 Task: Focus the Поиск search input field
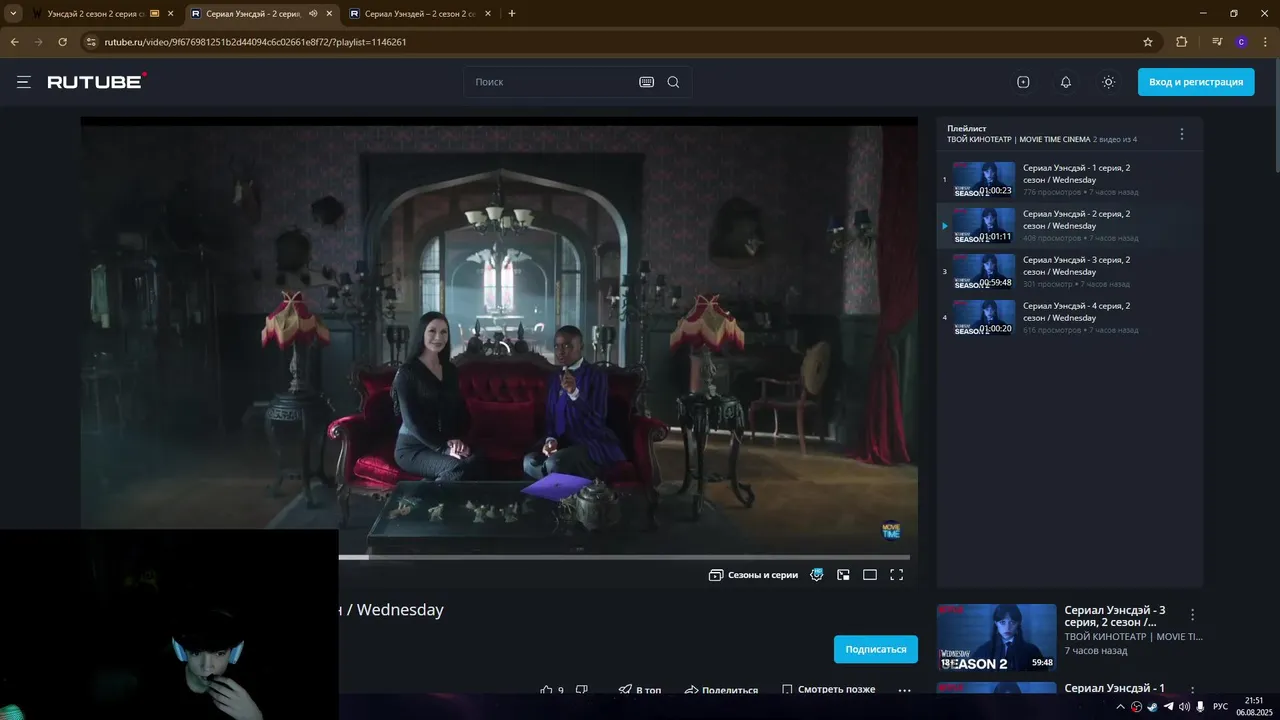[551, 82]
